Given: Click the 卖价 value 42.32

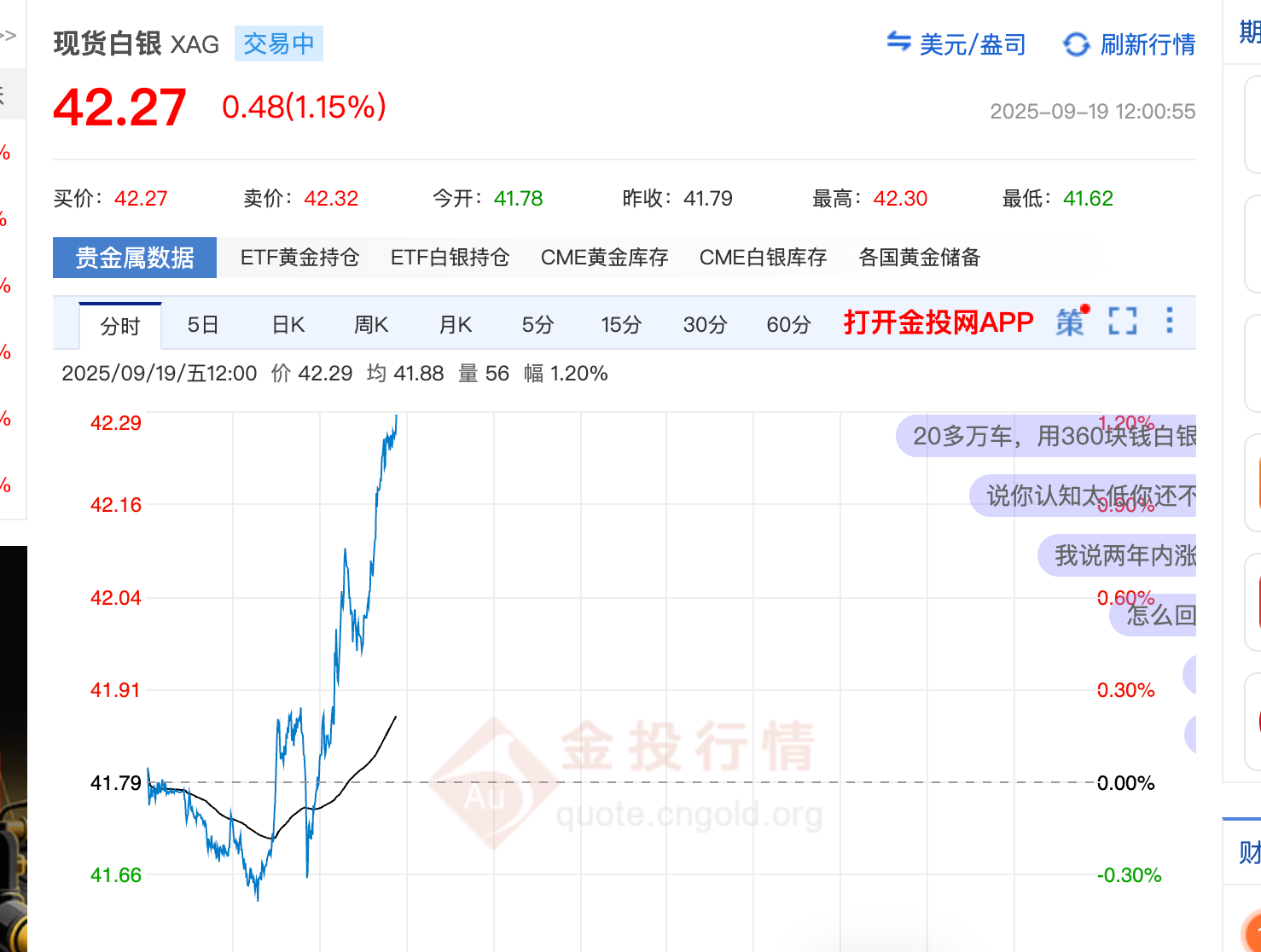Looking at the screenshot, I should [331, 199].
